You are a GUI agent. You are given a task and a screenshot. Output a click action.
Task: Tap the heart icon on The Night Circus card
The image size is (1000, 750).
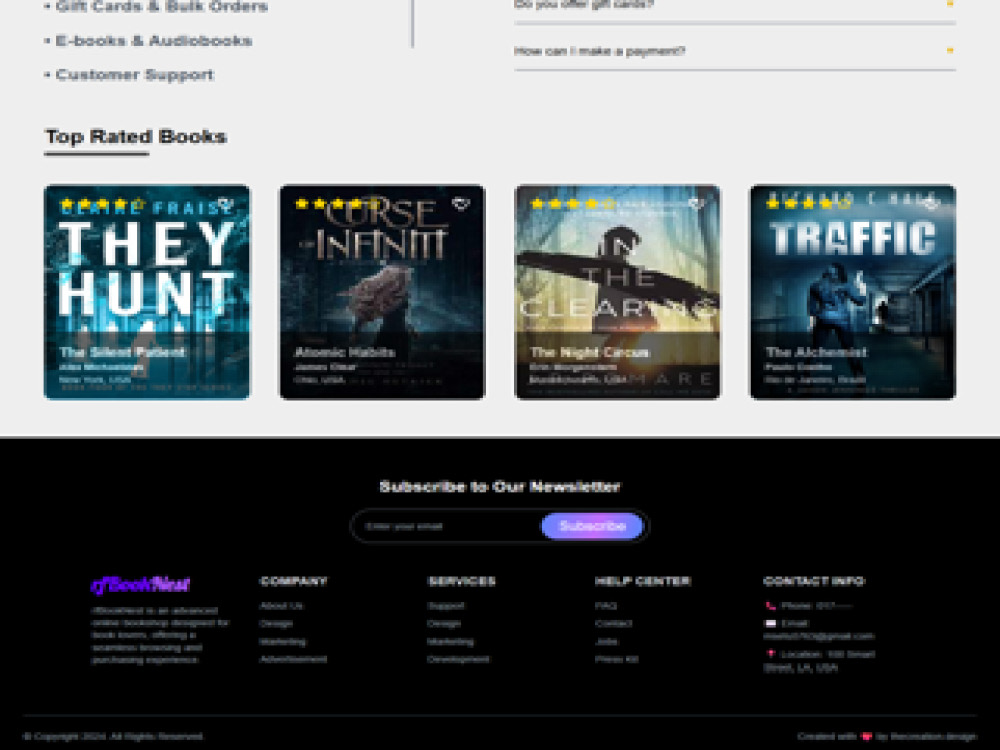[696, 204]
